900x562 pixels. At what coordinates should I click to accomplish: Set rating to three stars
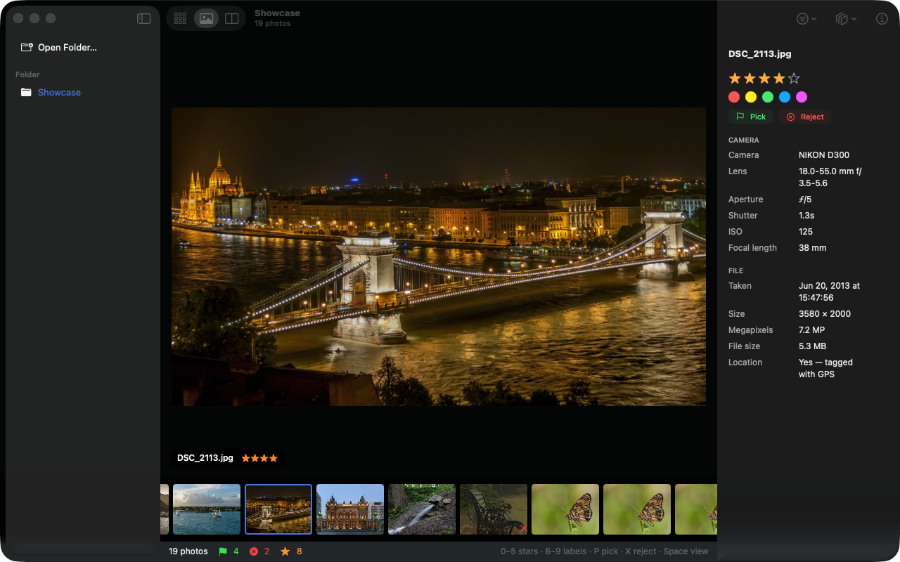tap(765, 78)
